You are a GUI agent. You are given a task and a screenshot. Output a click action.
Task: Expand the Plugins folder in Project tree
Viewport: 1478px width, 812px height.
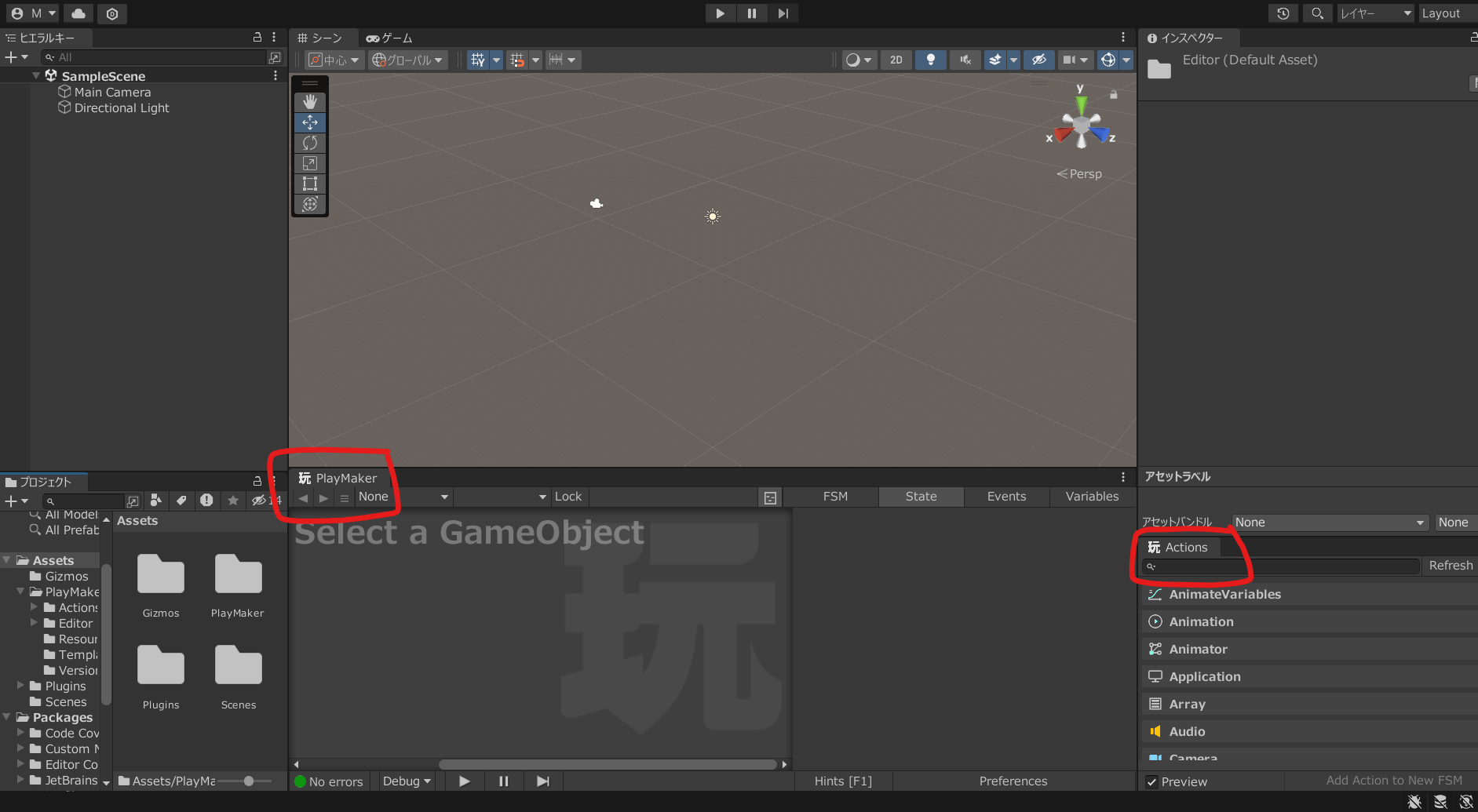coord(21,686)
